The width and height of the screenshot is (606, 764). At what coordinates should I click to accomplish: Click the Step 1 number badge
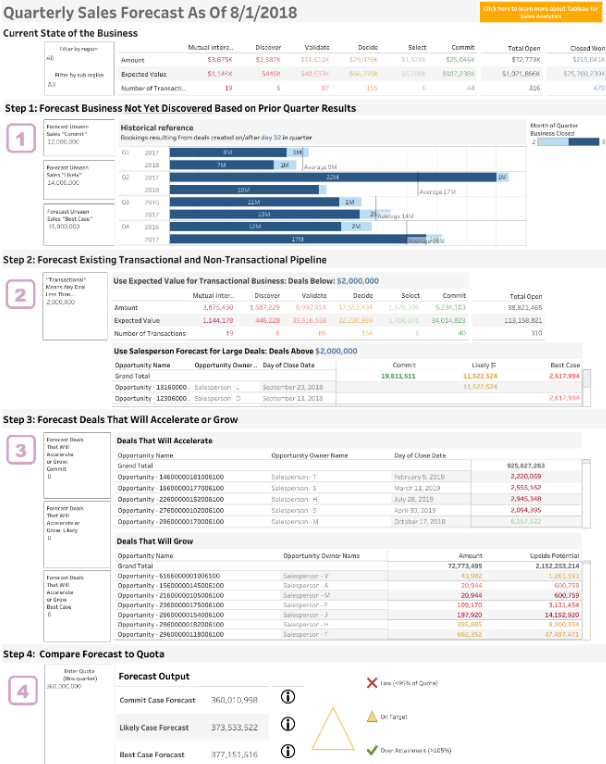click(21, 138)
